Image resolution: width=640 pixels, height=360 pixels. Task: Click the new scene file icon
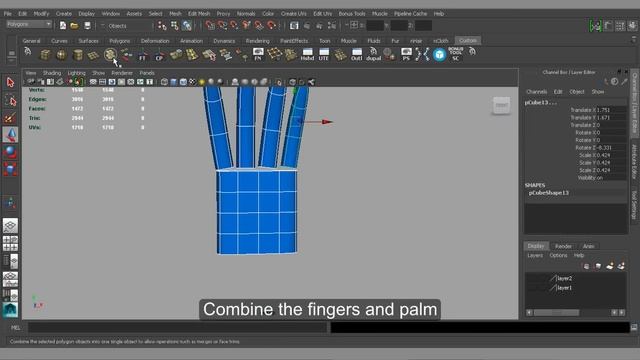click(63, 26)
